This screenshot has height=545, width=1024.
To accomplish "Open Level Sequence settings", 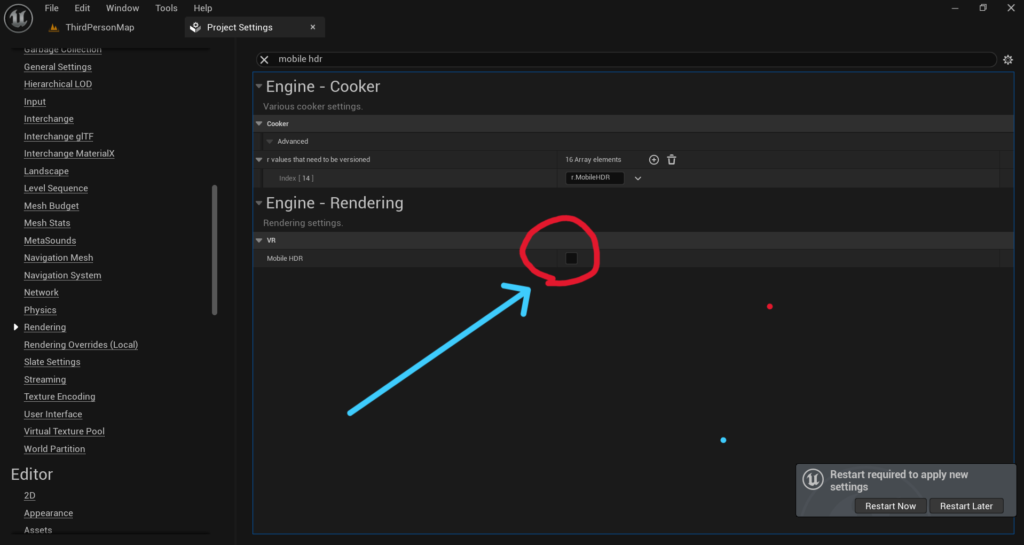I will 56,188.
